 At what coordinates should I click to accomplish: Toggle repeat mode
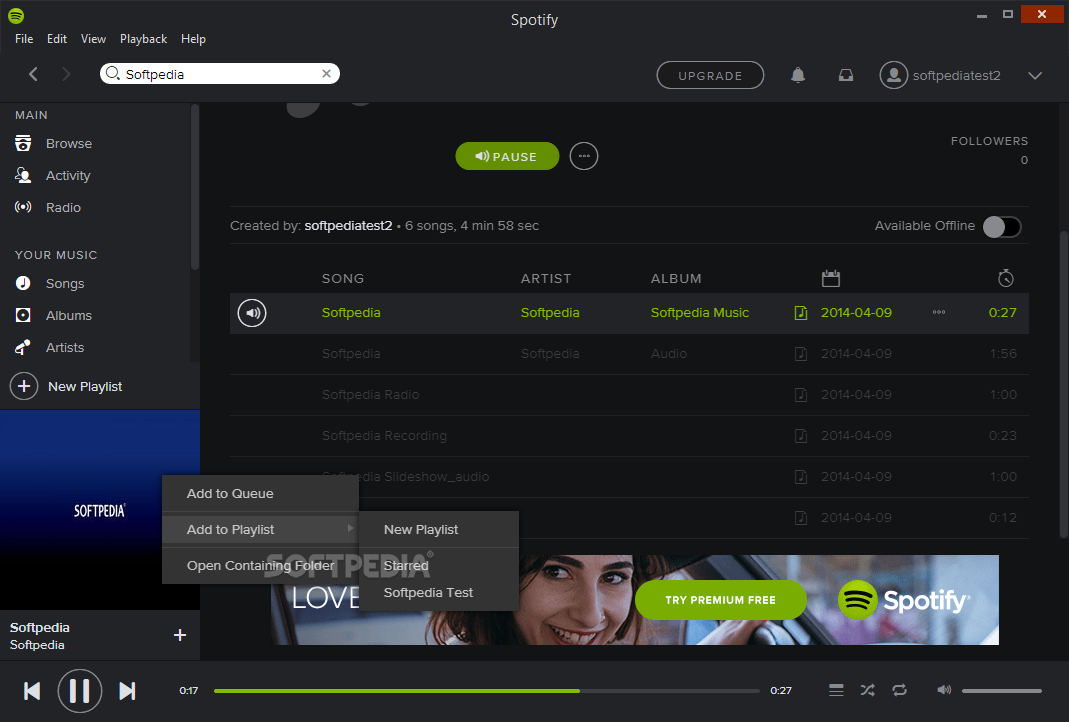(x=899, y=690)
